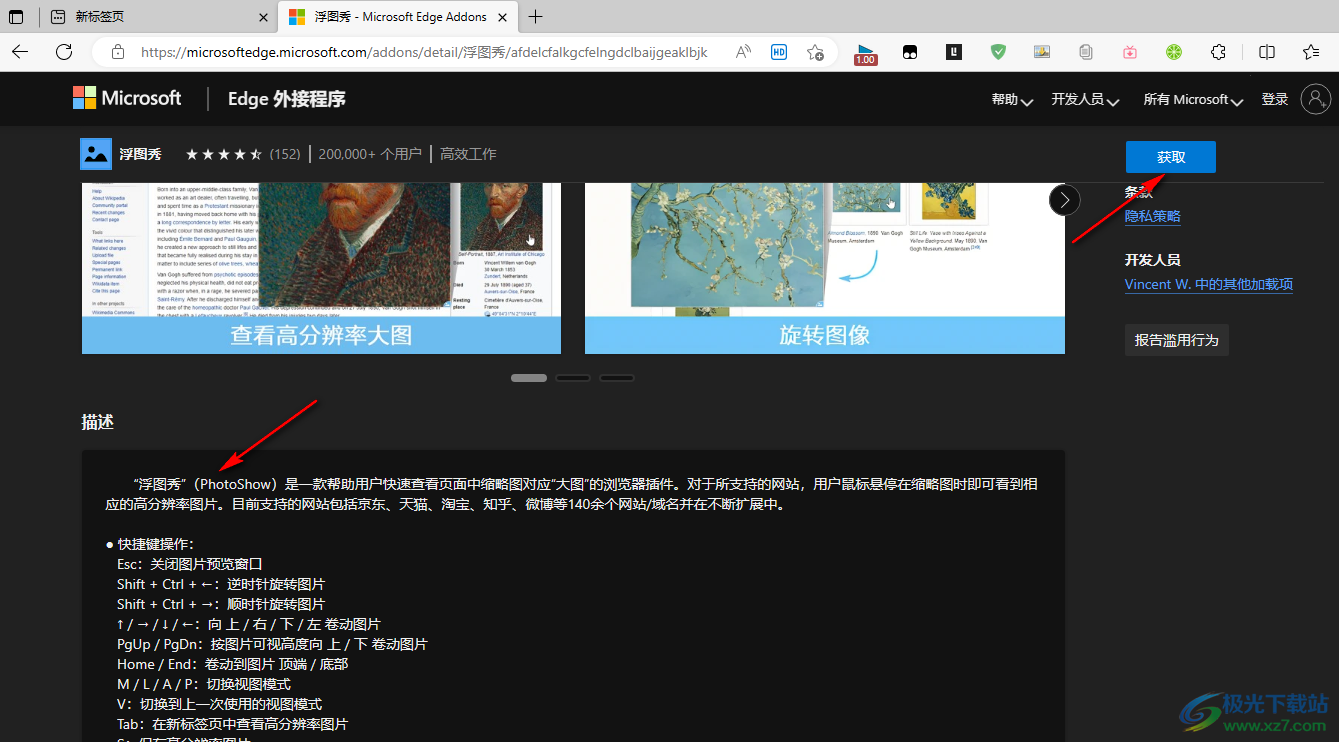Open the tab actions menu icon
The height and width of the screenshot is (742, 1339).
17,17
